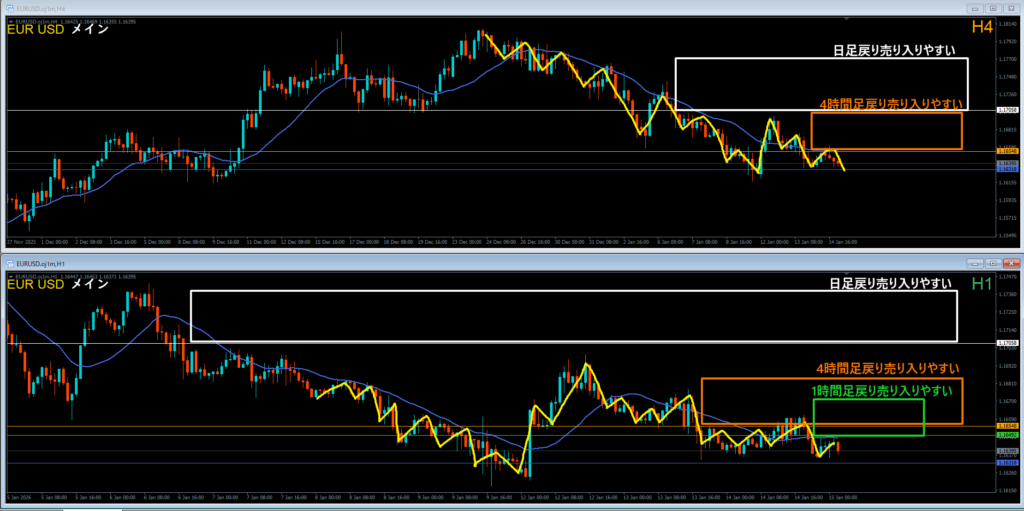Close the EURUSD H1 chart window
1024x511 pixels.
(x=1010, y=263)
